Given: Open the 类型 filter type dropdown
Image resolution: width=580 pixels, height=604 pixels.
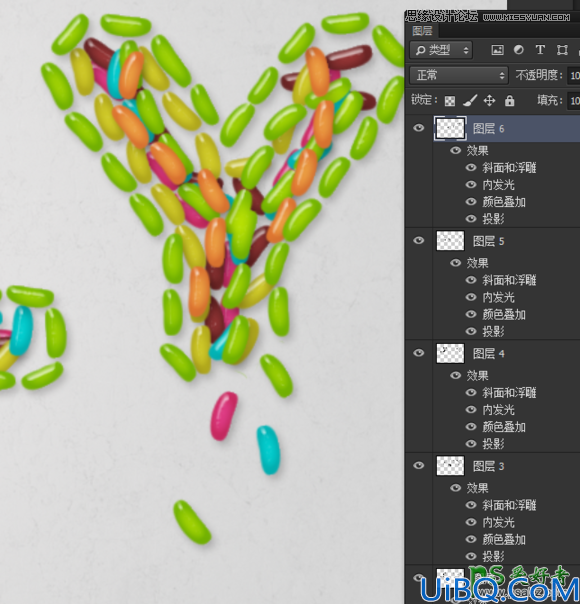Looking at the screenshot, I should click(x=441, y=50).
